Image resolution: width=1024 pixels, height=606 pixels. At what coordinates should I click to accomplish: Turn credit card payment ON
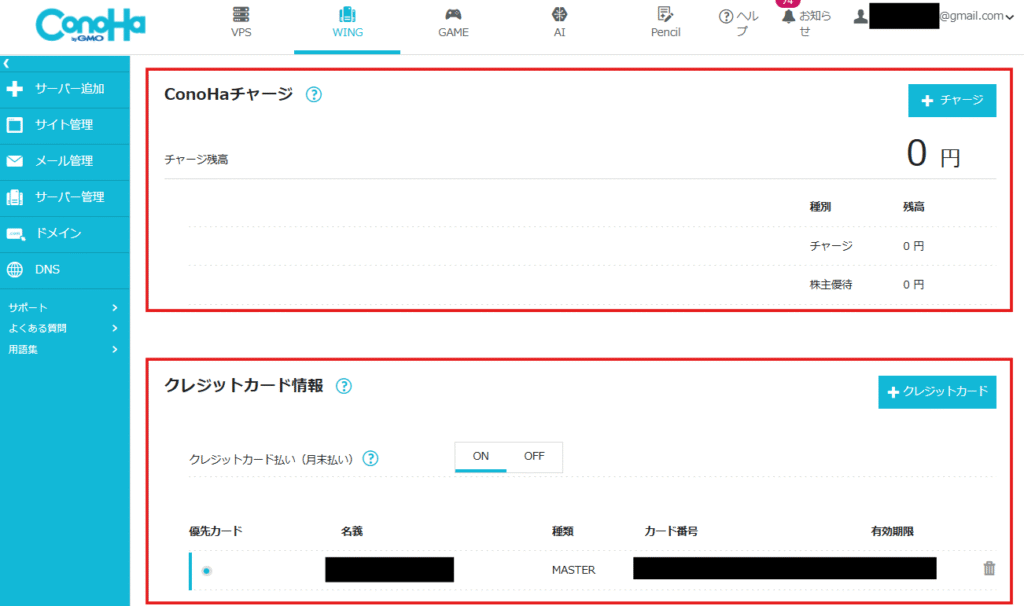click(481, 456)
